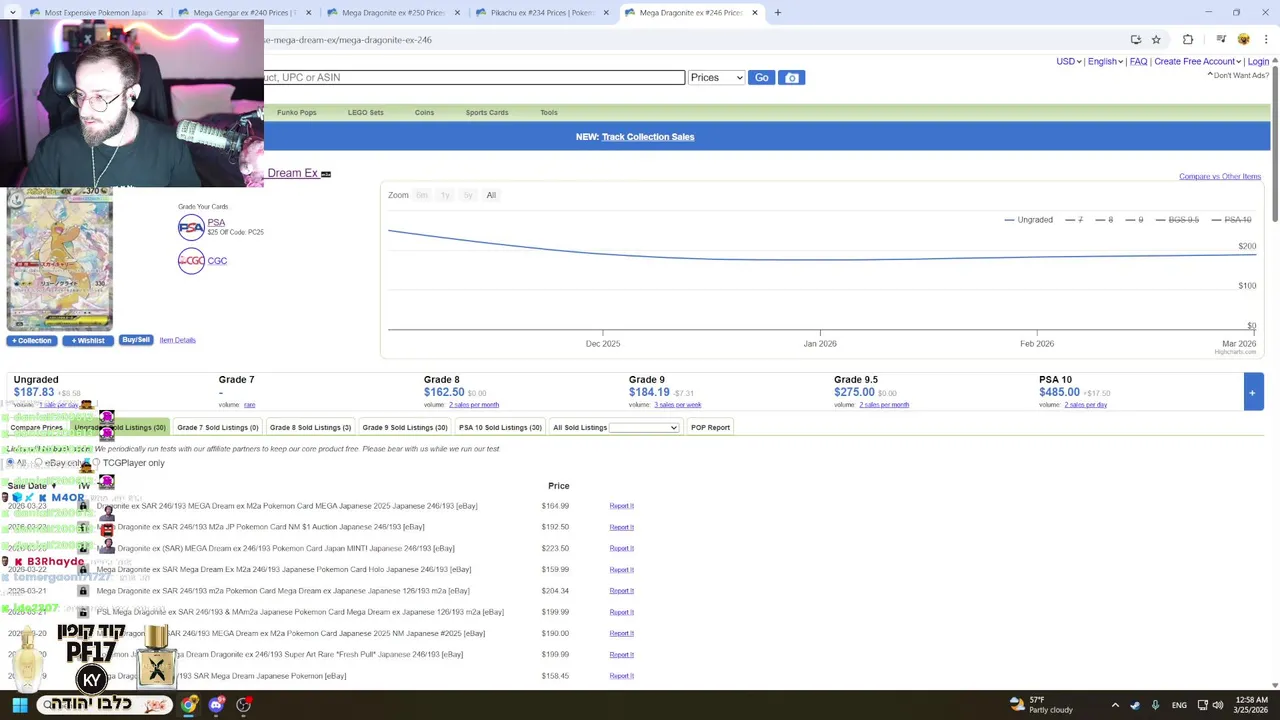Click Report It for the $223.50 sale
The width and height of the screenshot is (1280, 720).
[x=622, y=548]
